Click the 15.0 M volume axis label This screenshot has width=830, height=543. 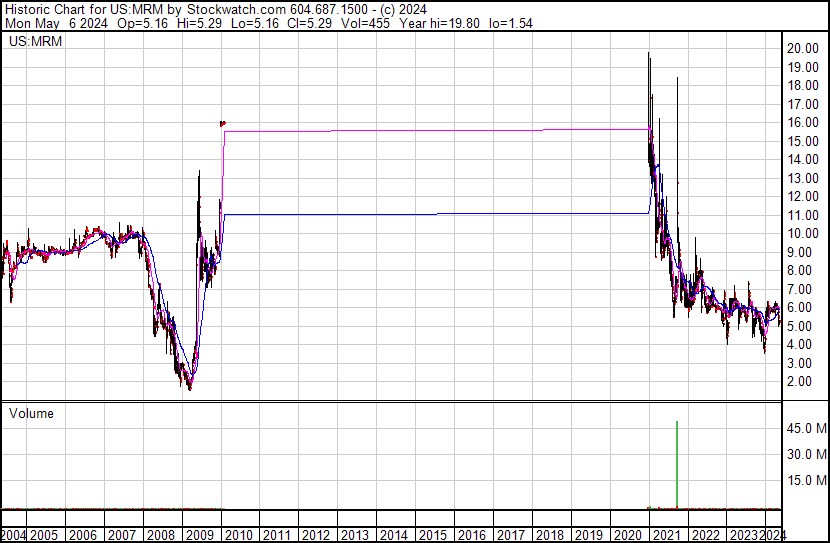point(805,480)
